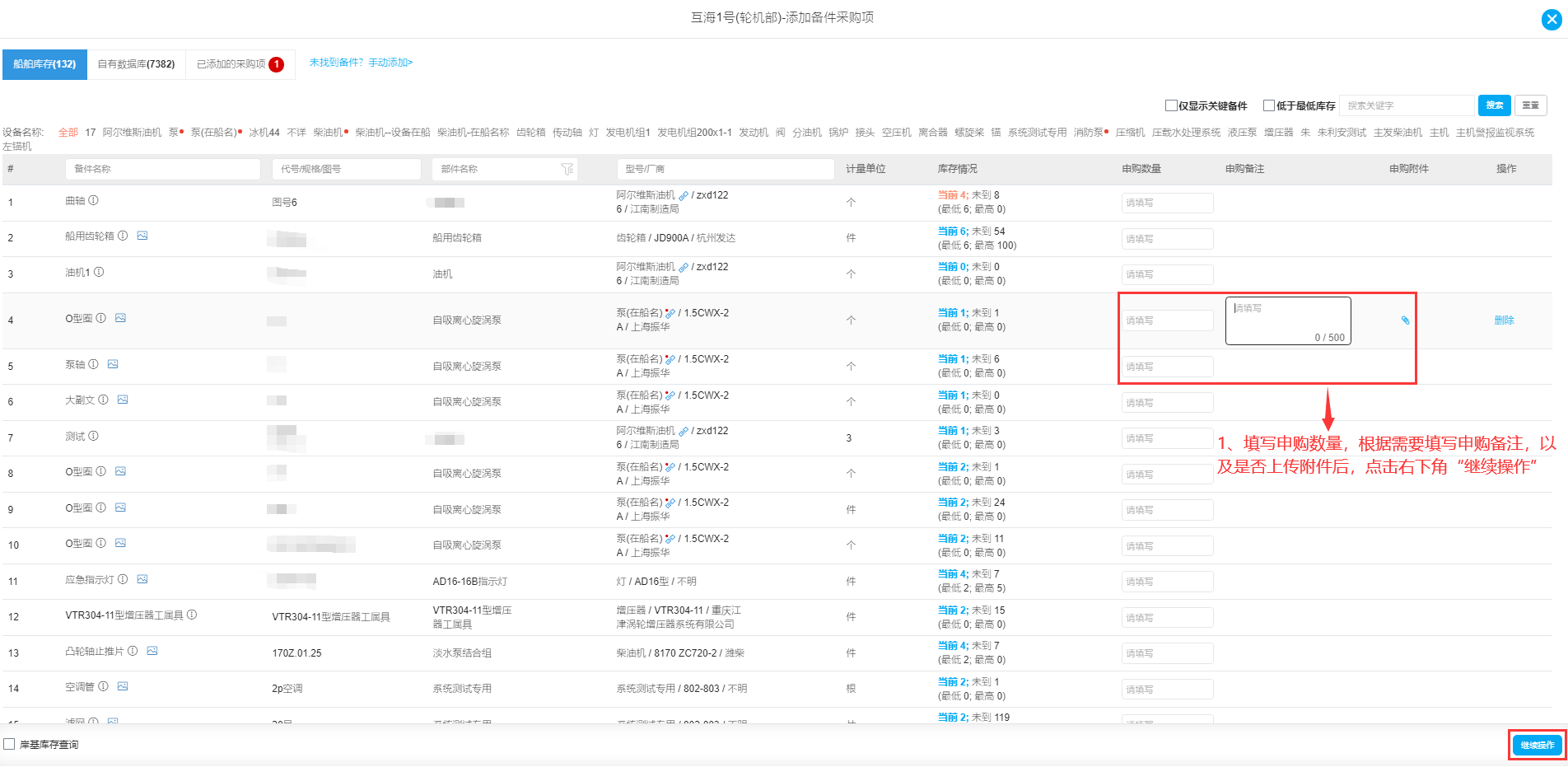1568x767 pixels.
Task: Click the 2p空调 cell text
Action: 287,689
